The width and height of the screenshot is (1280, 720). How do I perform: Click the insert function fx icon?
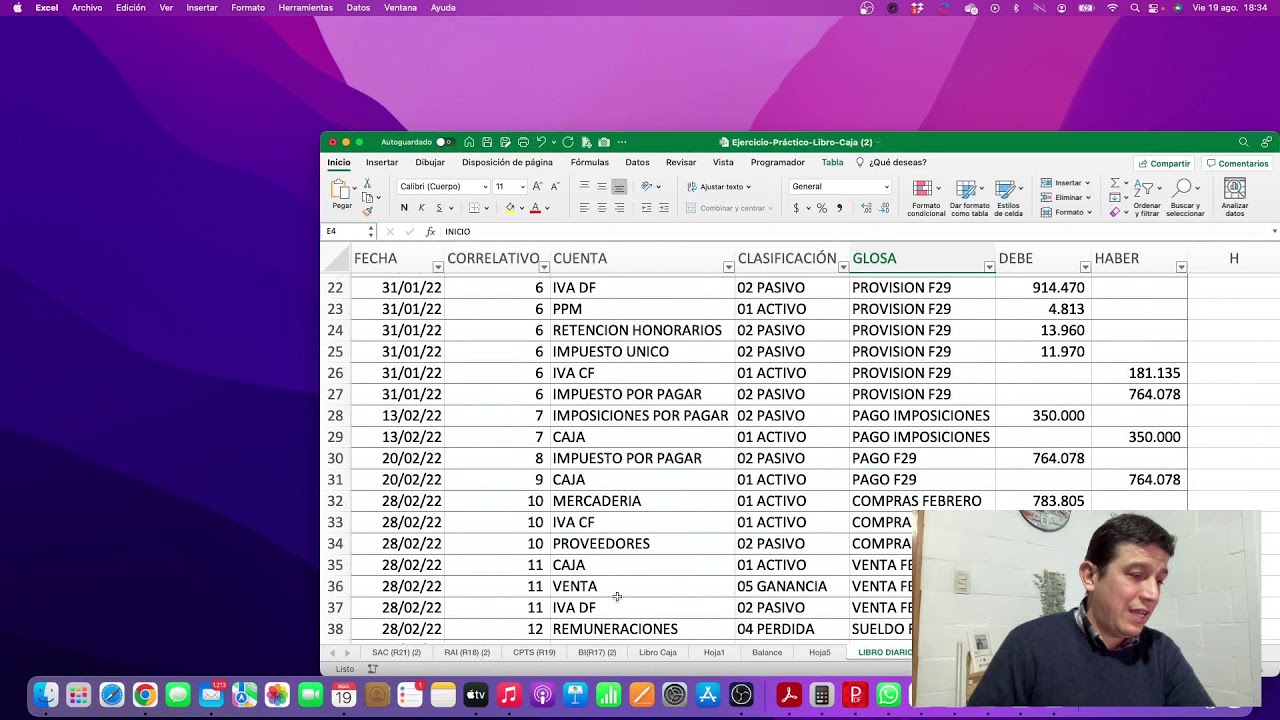tap(430, 231)
